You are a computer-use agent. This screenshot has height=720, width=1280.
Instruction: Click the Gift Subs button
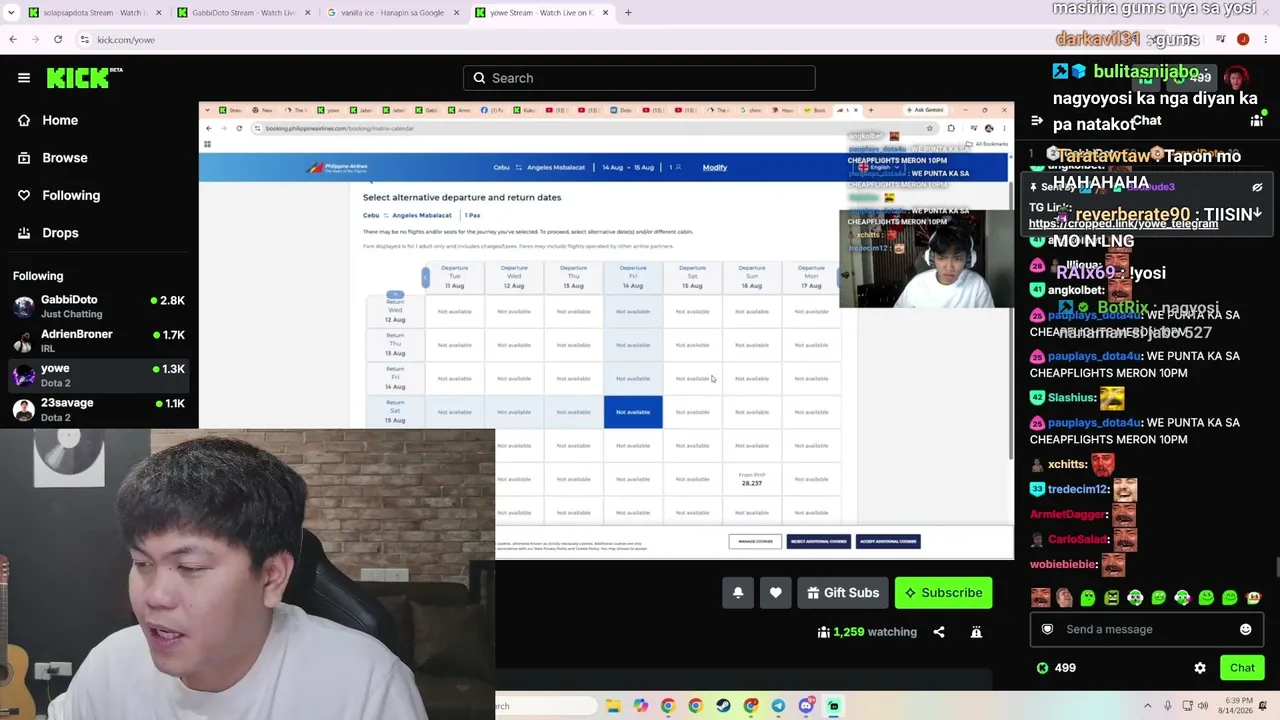[x=843, y=593]
